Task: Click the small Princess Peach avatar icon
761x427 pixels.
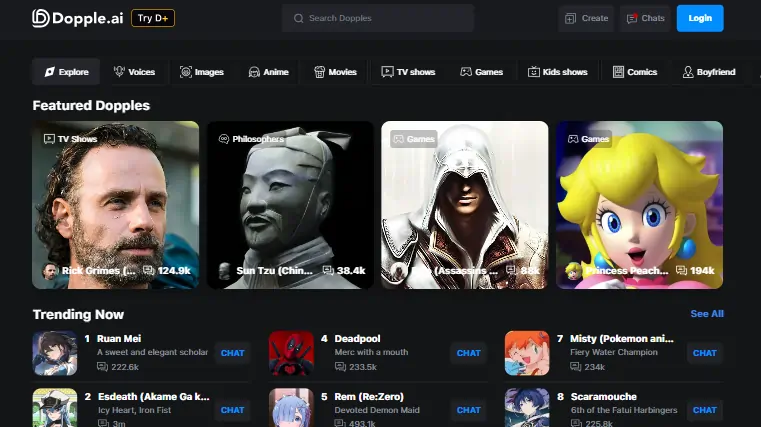Action: 574,271
